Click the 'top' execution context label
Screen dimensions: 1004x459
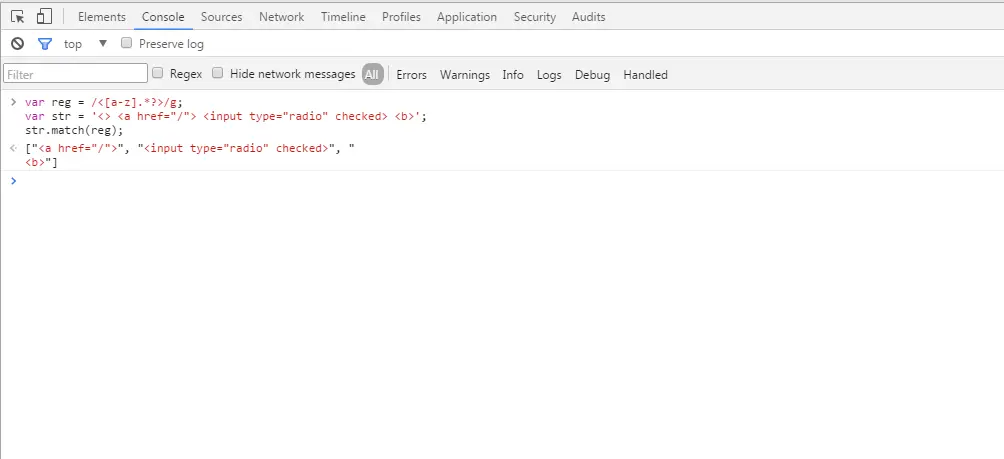click(x=72, y=44)
